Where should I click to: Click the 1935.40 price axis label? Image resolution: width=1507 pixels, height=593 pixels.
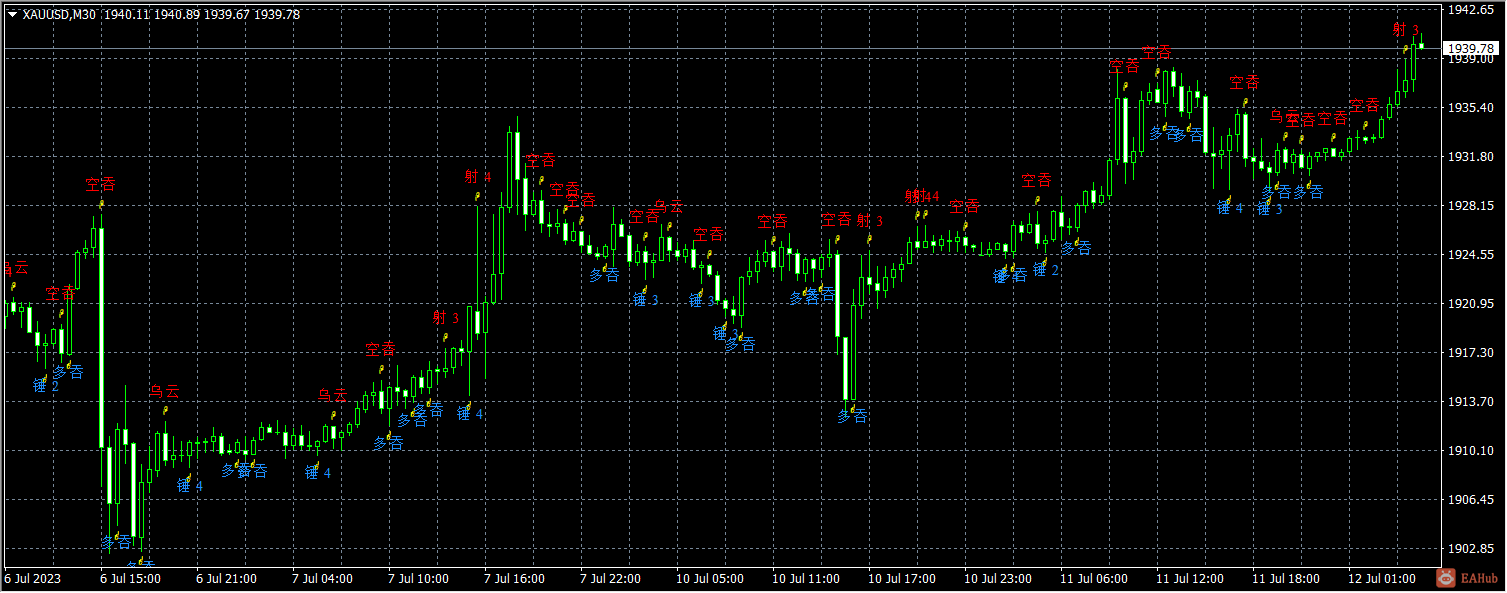pos(1471,108)
